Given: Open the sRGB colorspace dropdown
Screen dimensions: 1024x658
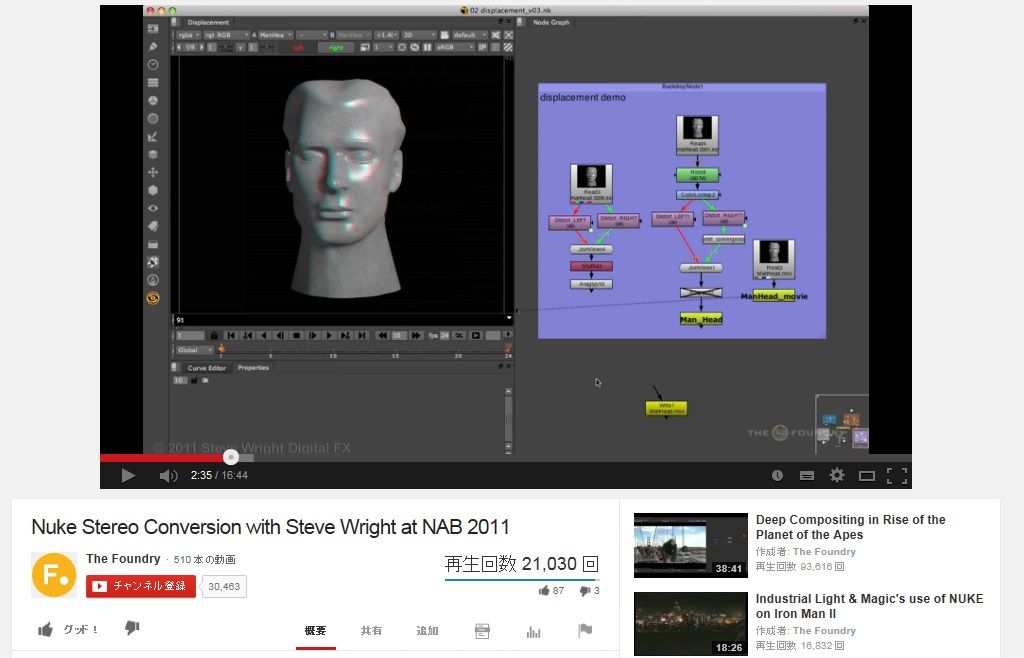Looking at the screenshot, I should (454, 47).
